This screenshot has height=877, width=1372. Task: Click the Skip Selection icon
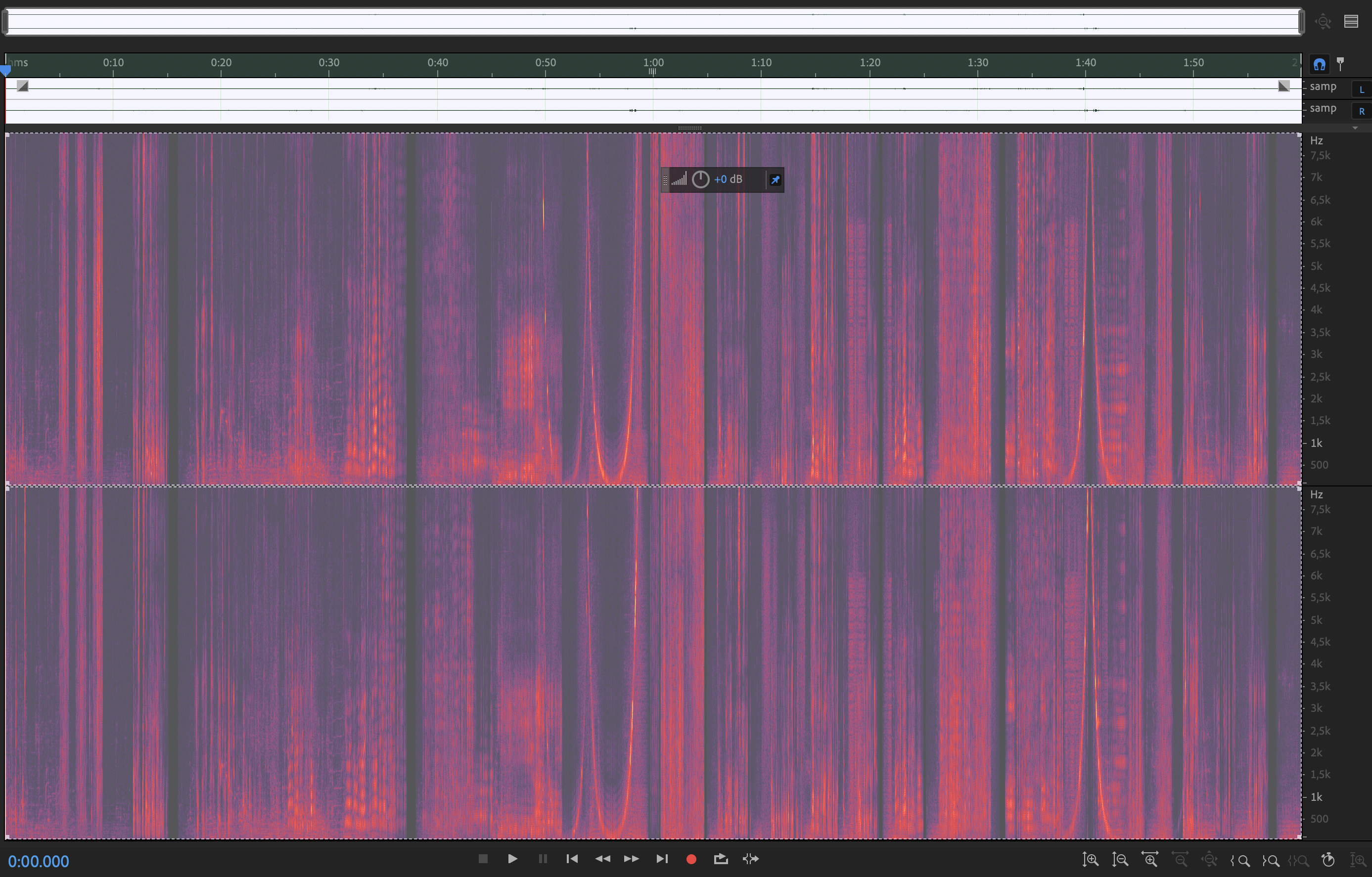[x=751, y=859]
